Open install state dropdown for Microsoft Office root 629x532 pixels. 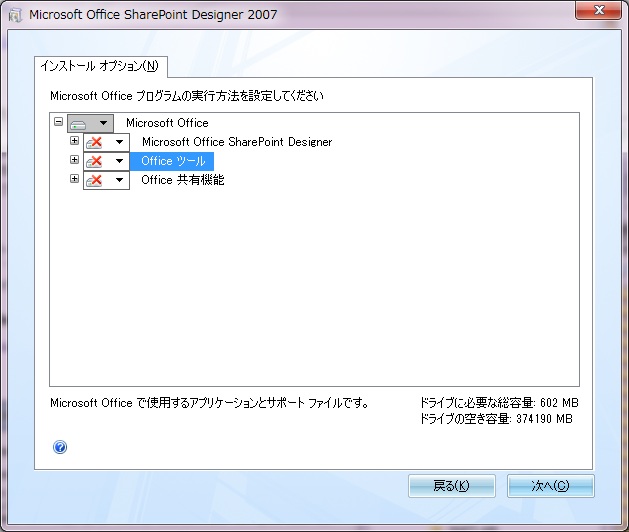(x=90, y=123)
